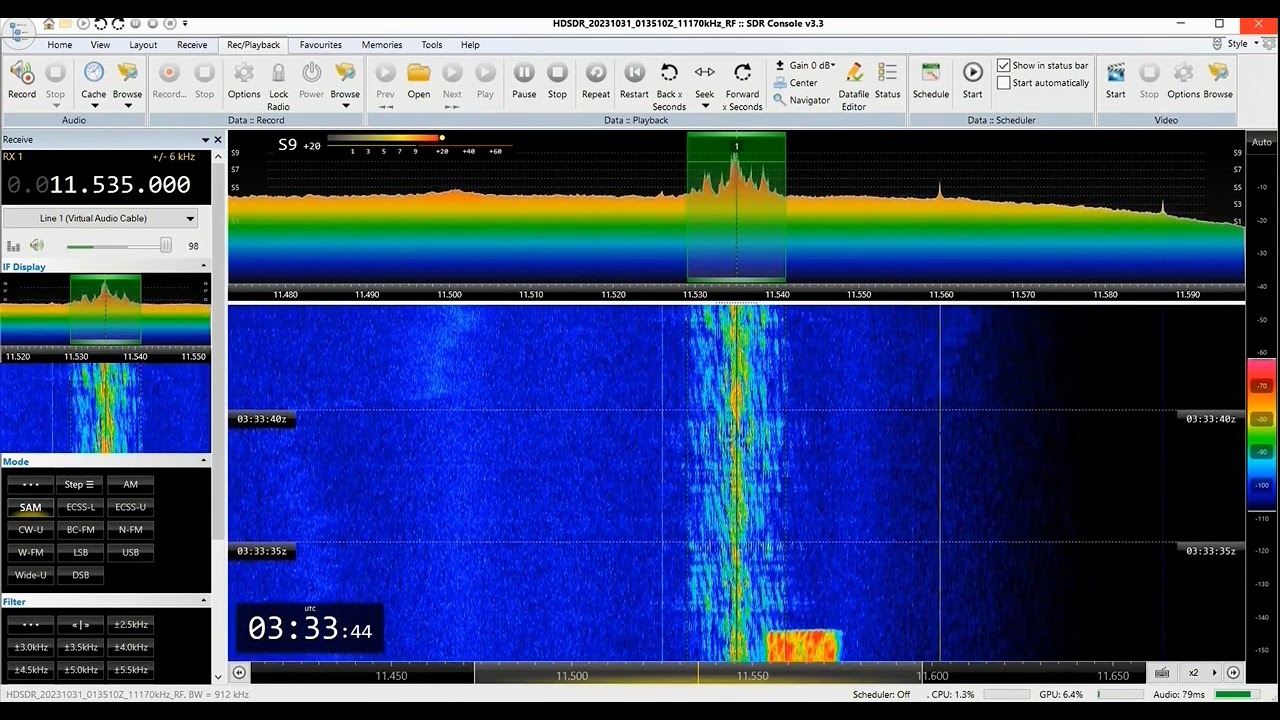This screenshot has height=720, width=1280.
Task: Click the audio level bars icon beside speaker
Action: tap(14, 245)
